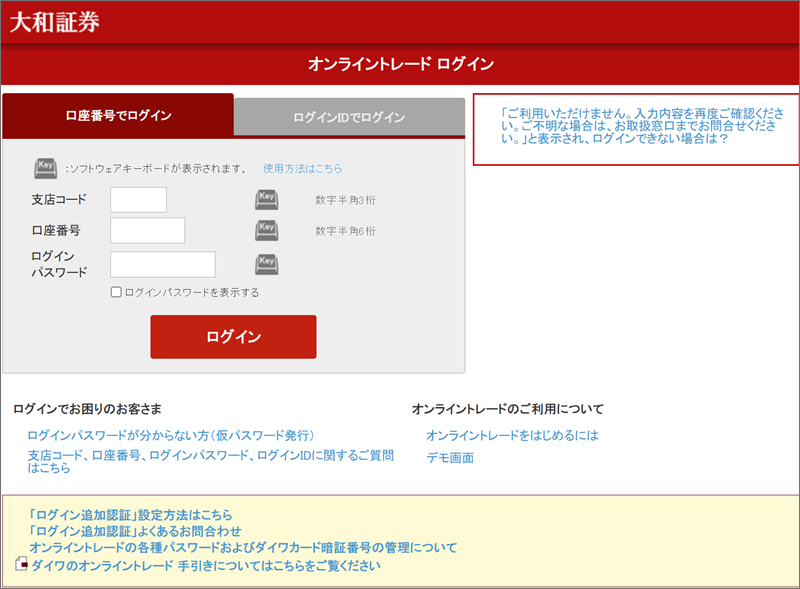Click the オンライントレード ログイン heading
This screenshot has width=800, height=589.
point(401,64)
